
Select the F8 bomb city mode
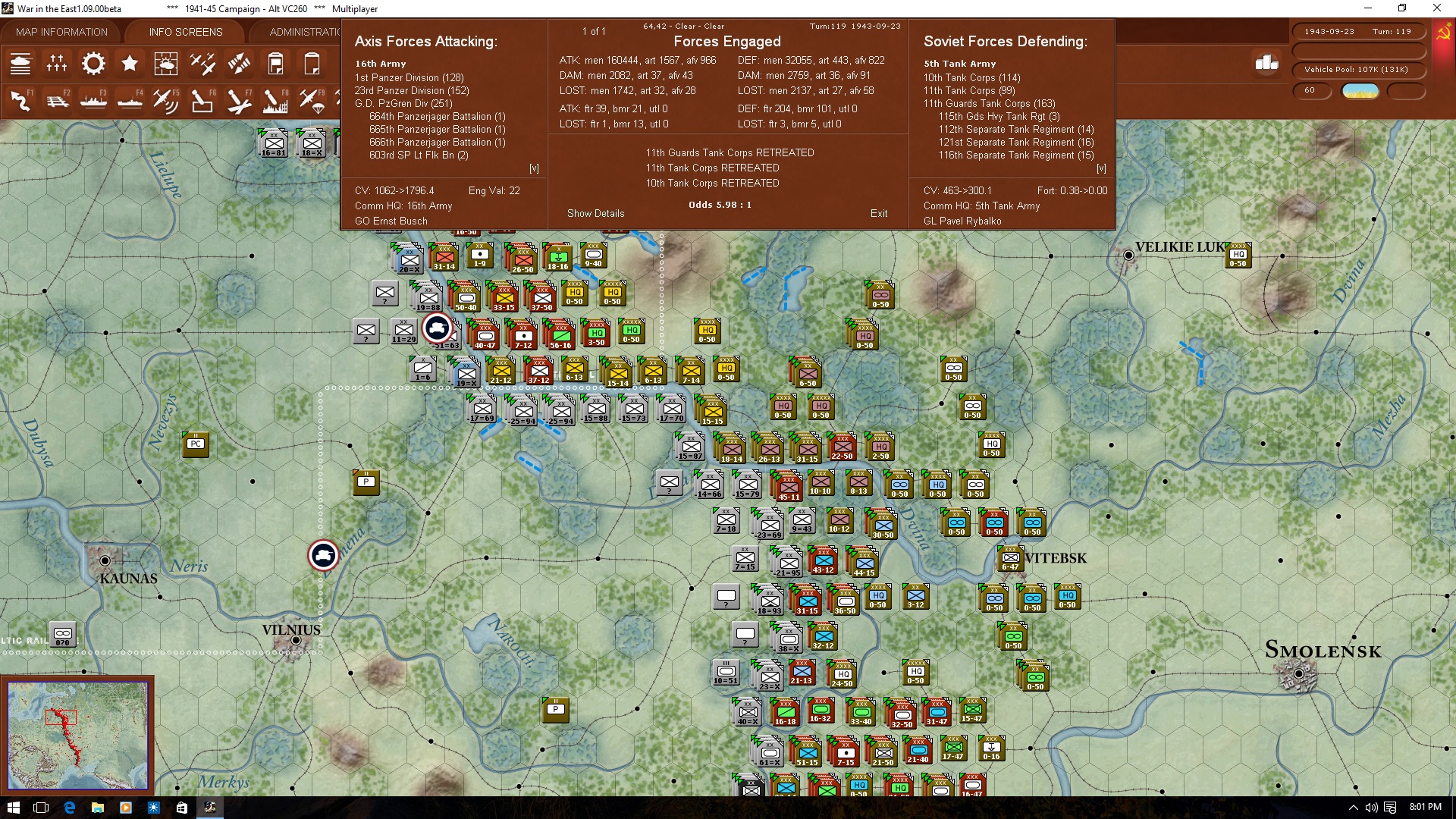275,100
